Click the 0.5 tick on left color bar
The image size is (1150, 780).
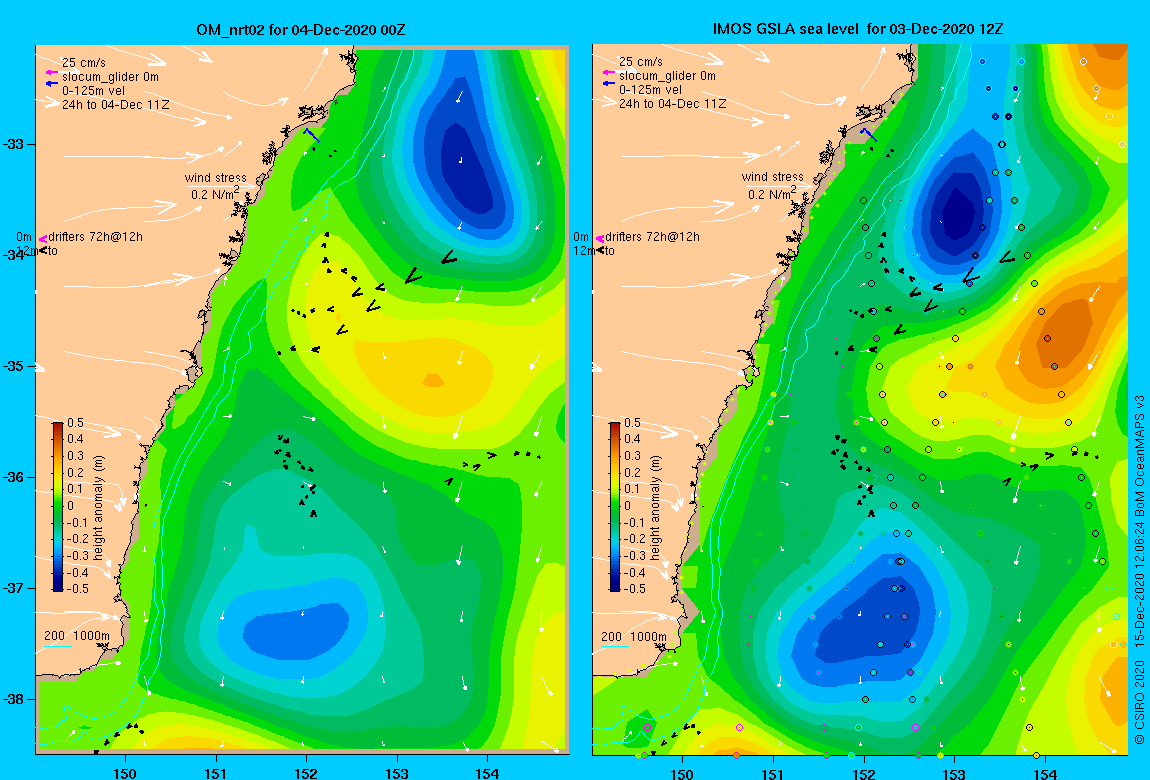76,423
